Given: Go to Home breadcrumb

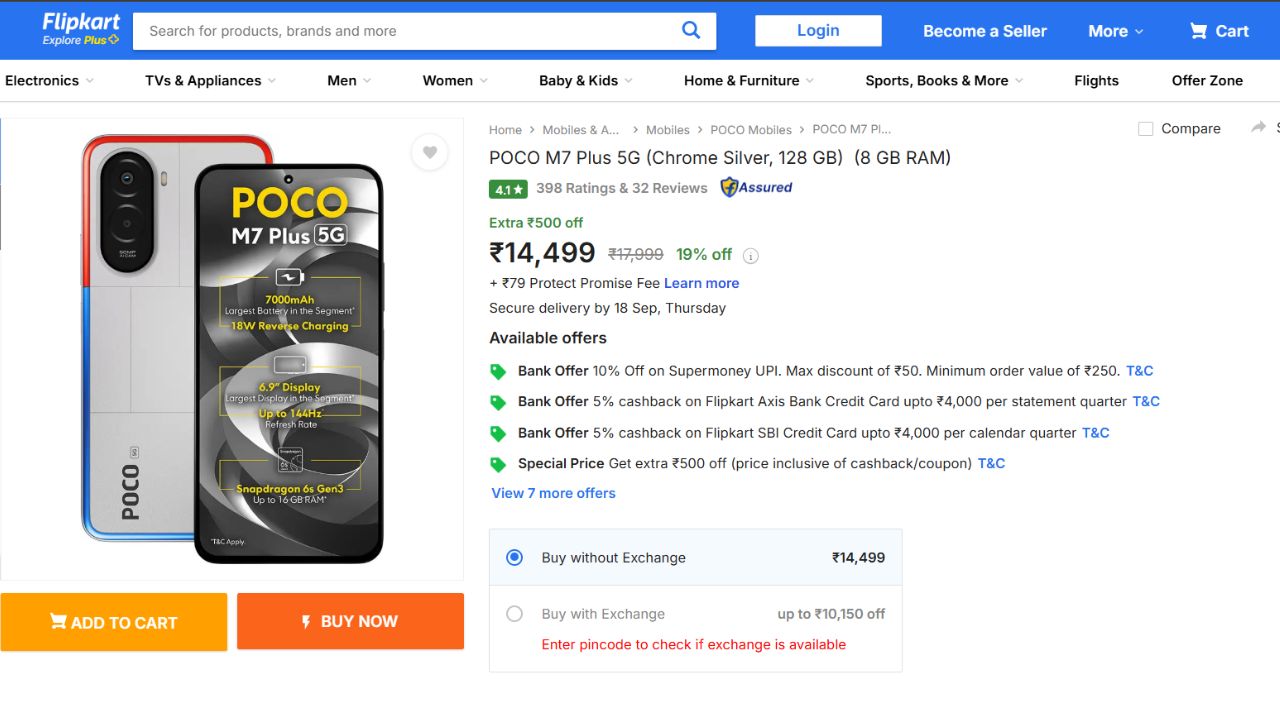Looking at the screenshot, I should [x=505, y=130].
